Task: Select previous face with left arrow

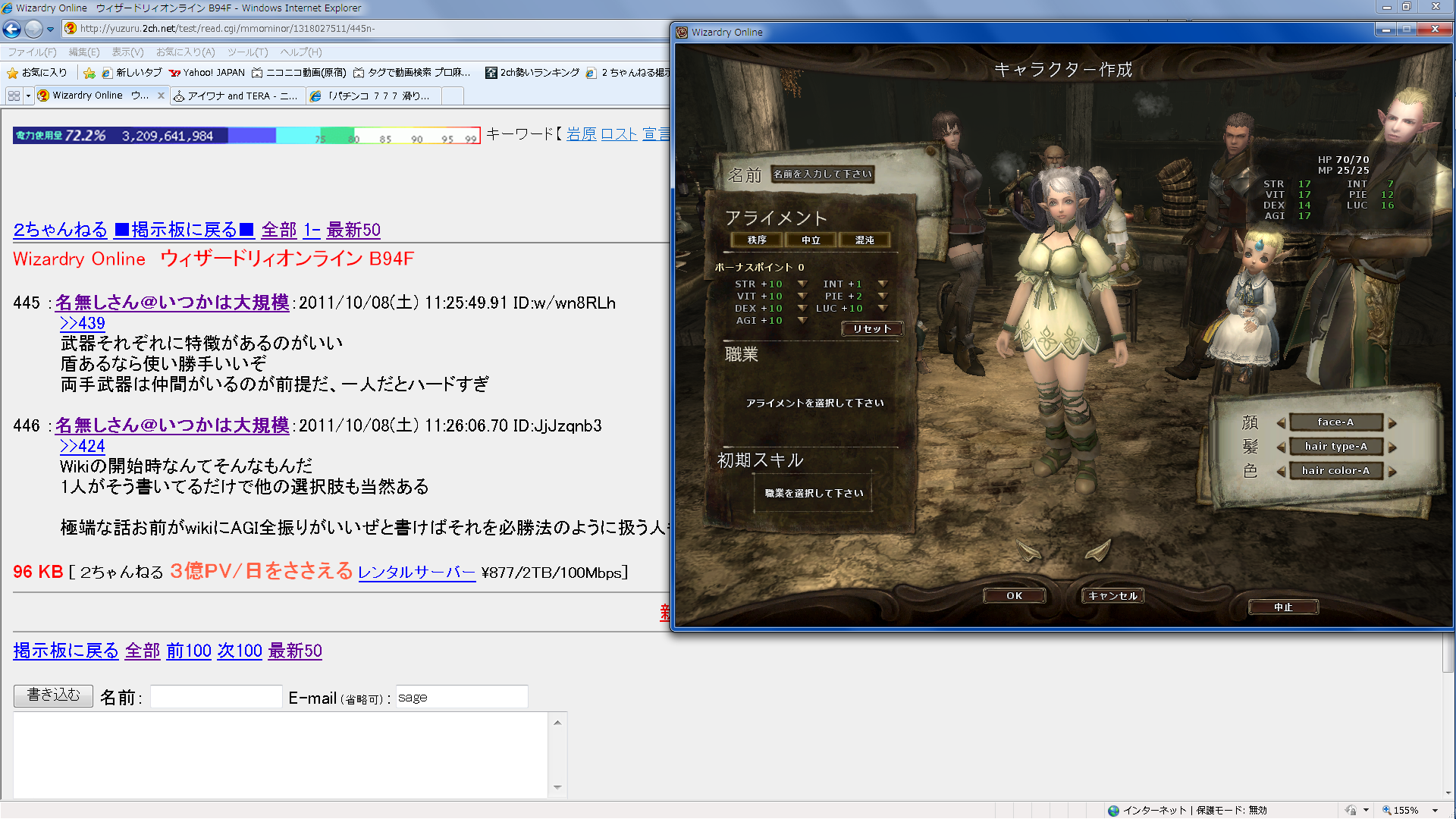Action: click(1281, 423)
